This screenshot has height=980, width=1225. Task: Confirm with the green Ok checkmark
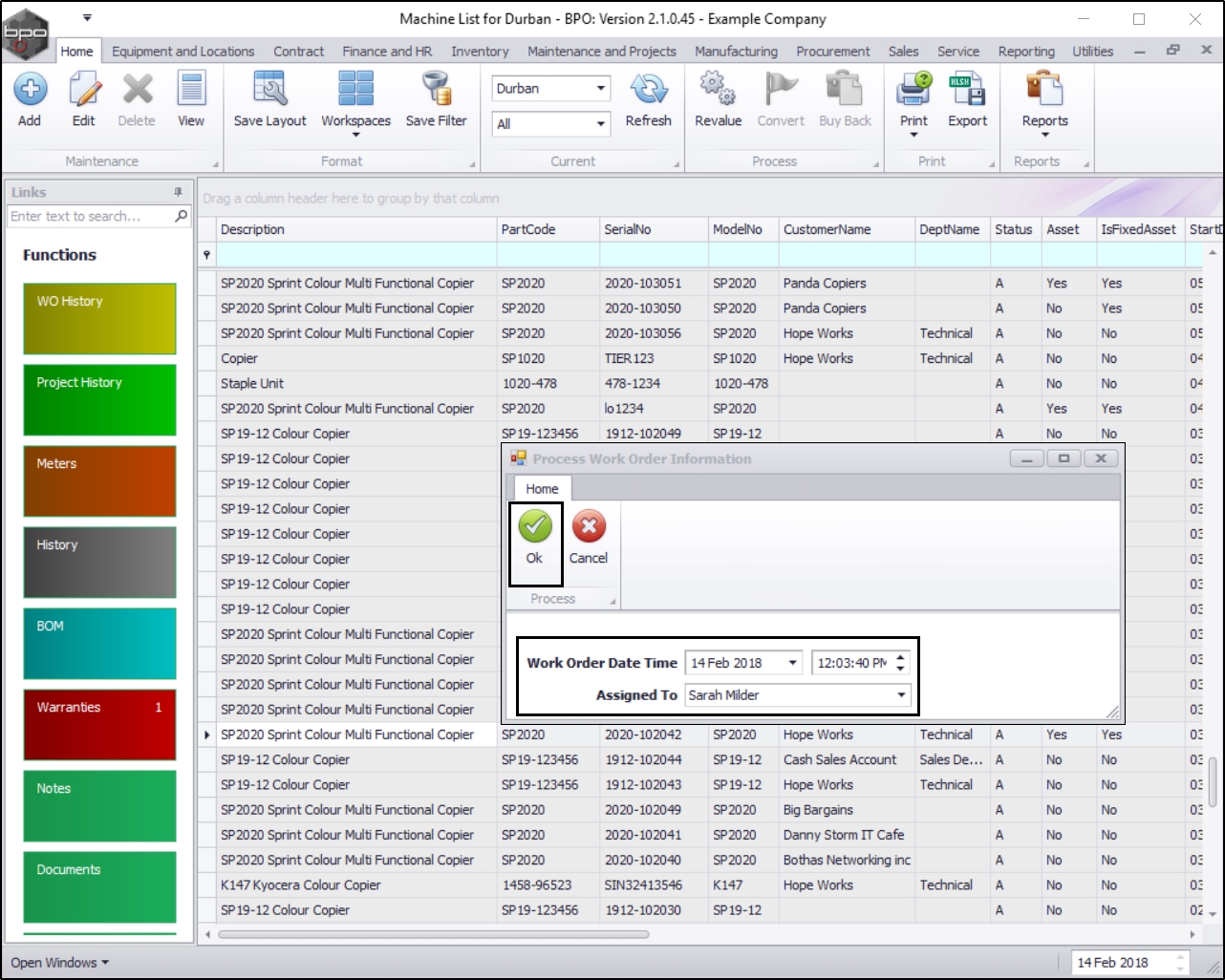point(534,527)
